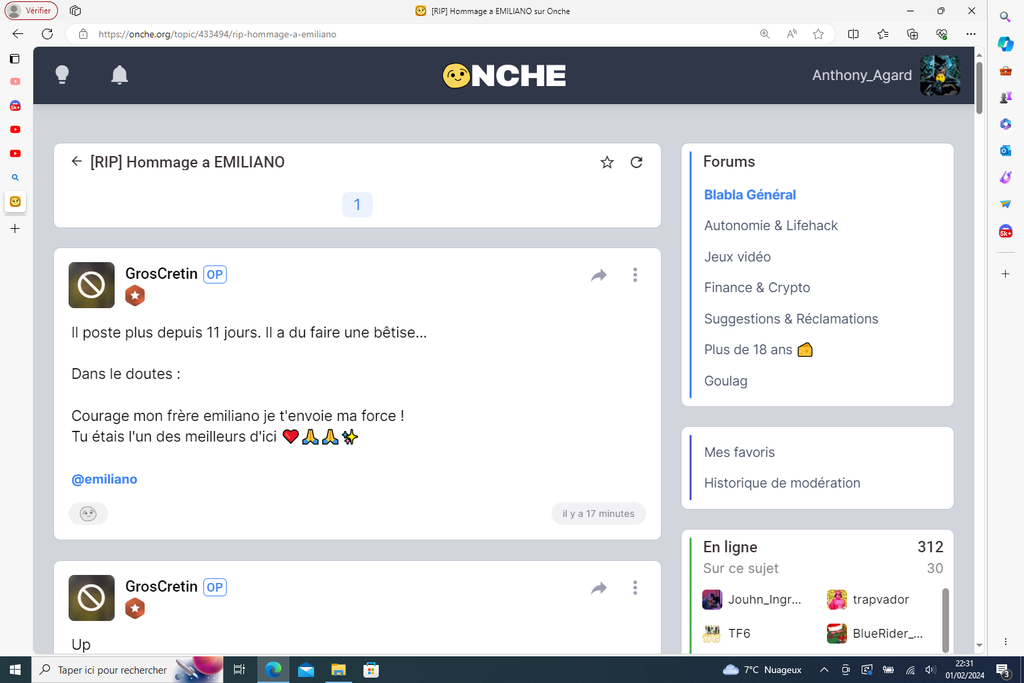Click online user Jouhn_Ingr...
Viewport: 1024px width, 683px height.
point(752,599)
